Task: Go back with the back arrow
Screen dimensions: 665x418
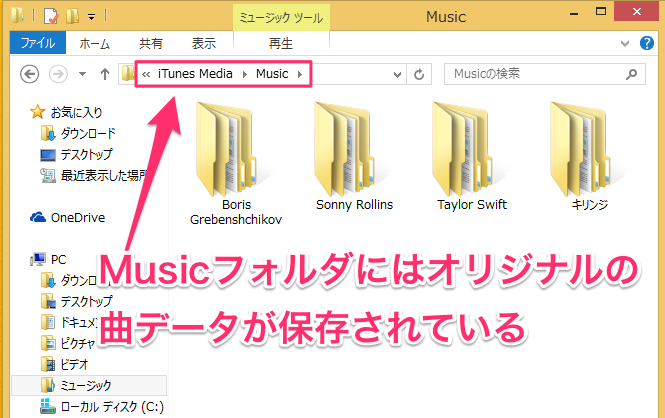Action: pos(30,74)
